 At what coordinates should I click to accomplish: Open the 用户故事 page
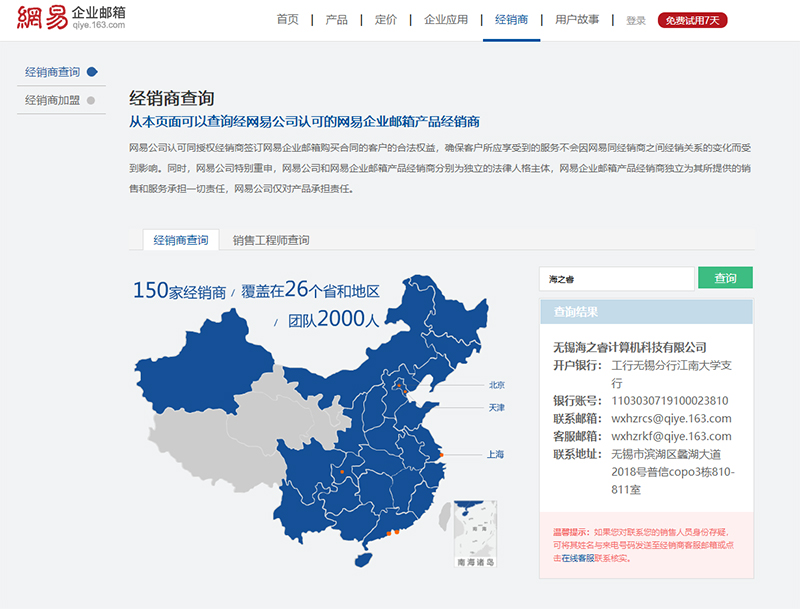pos(577,19)
